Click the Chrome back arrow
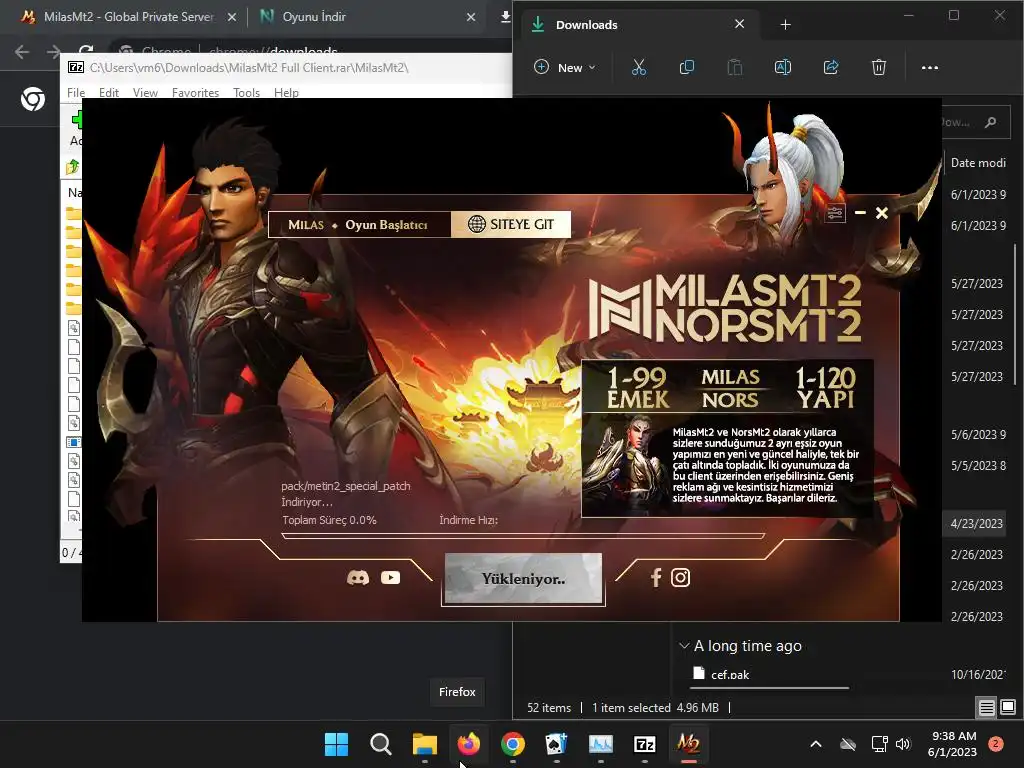The image size is (1024, 768). [22, 52]
